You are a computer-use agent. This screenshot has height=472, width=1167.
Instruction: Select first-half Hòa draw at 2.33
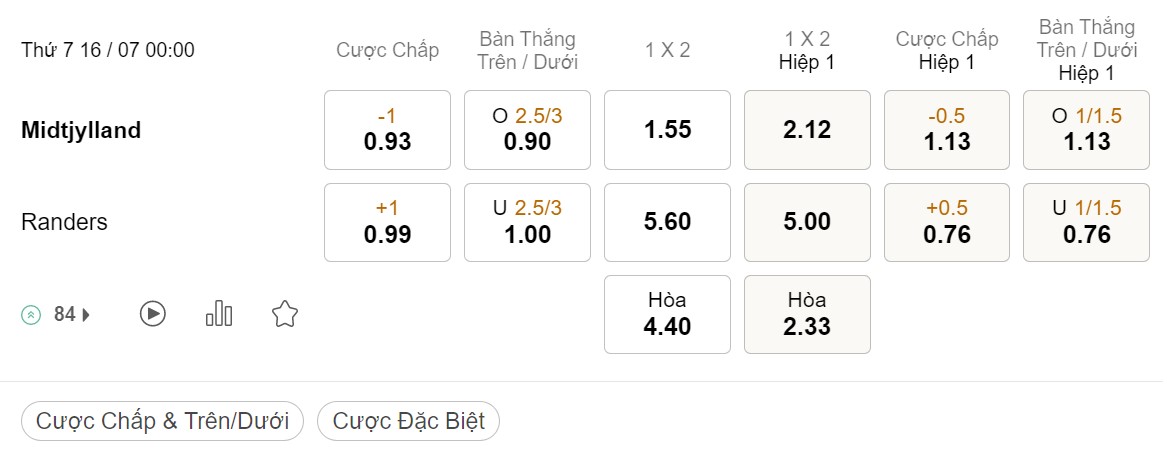tap(808, 314)
